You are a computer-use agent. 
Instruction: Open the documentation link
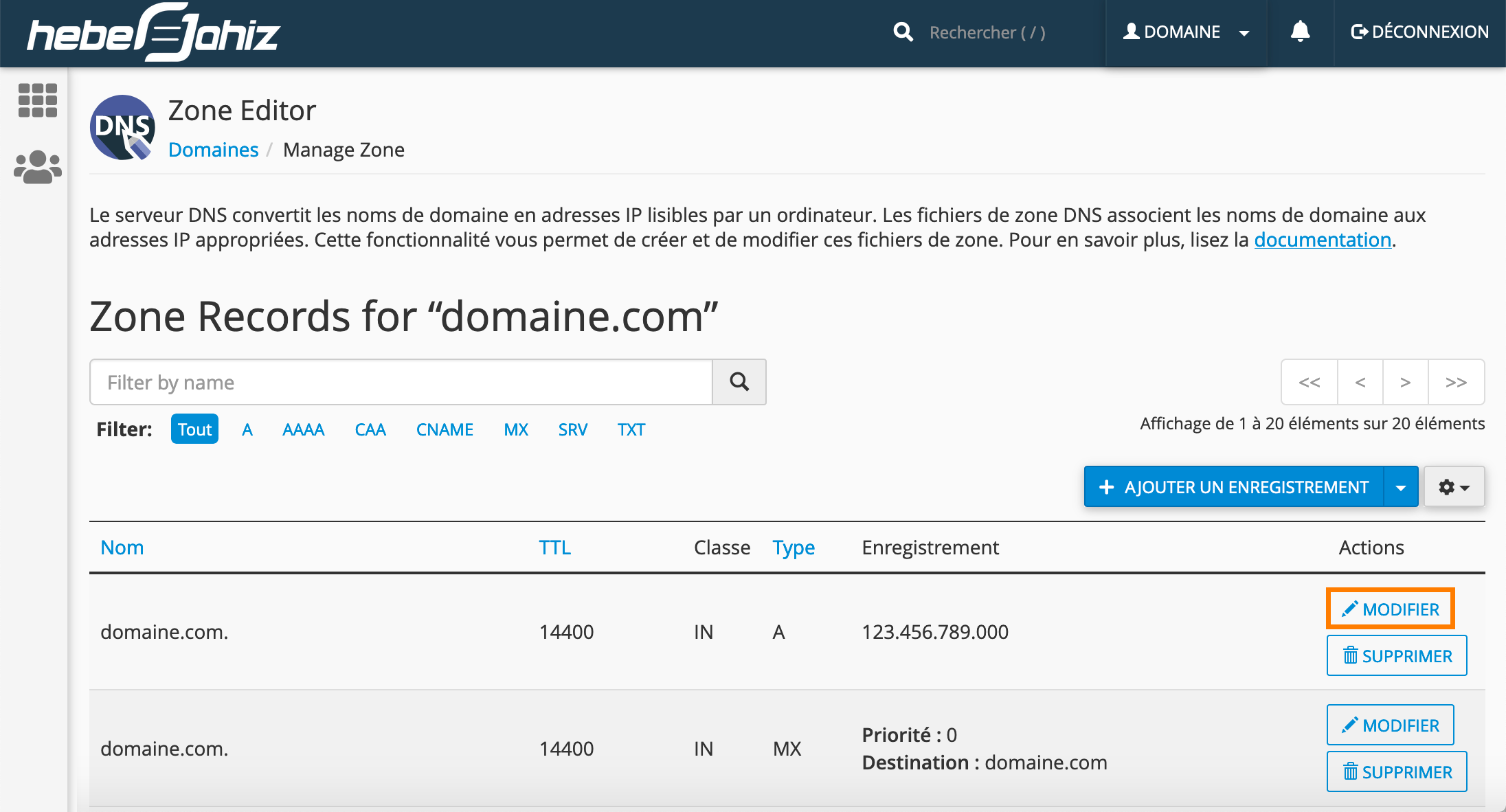point(1323,240)
